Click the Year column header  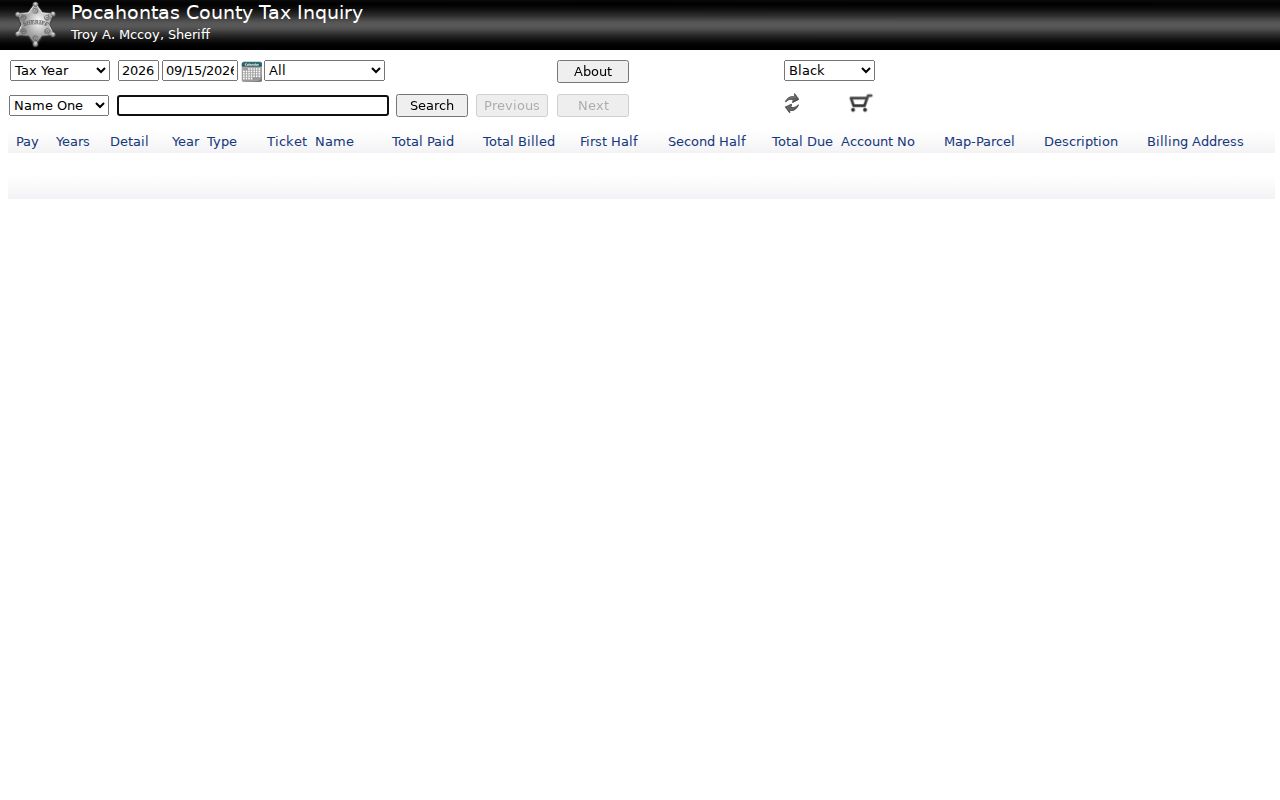pos(185,141)
